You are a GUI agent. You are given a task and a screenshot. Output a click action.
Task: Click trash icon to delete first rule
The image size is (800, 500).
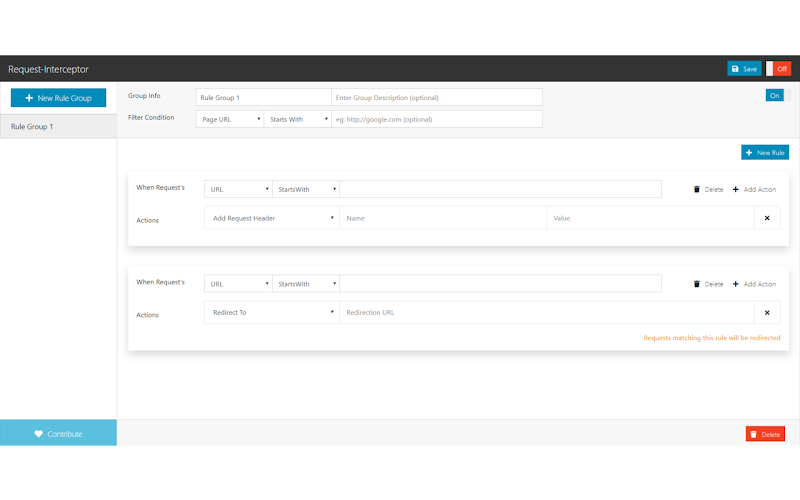(x=696, y=189)
